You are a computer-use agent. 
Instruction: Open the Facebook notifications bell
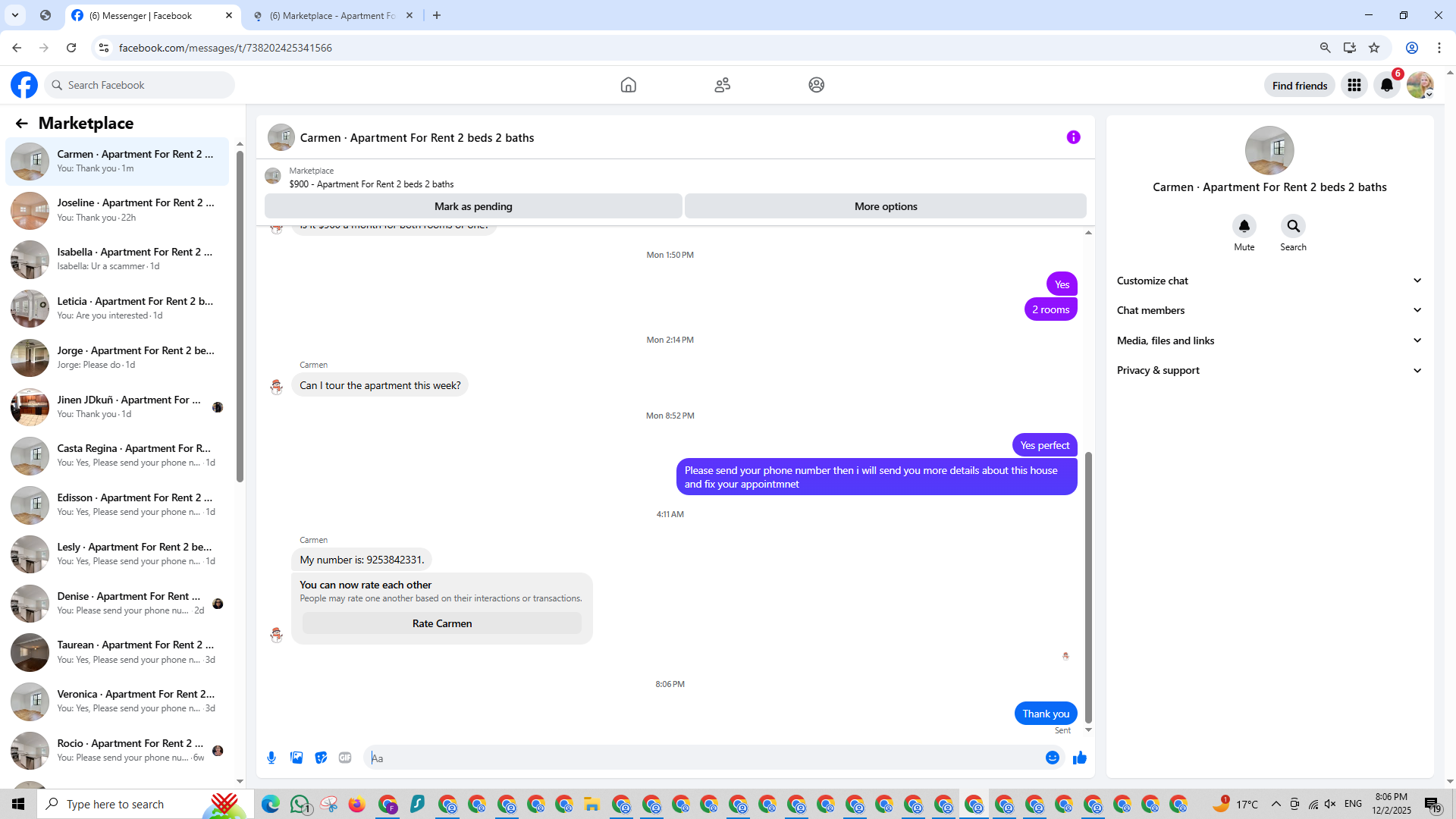[1386, 85]
